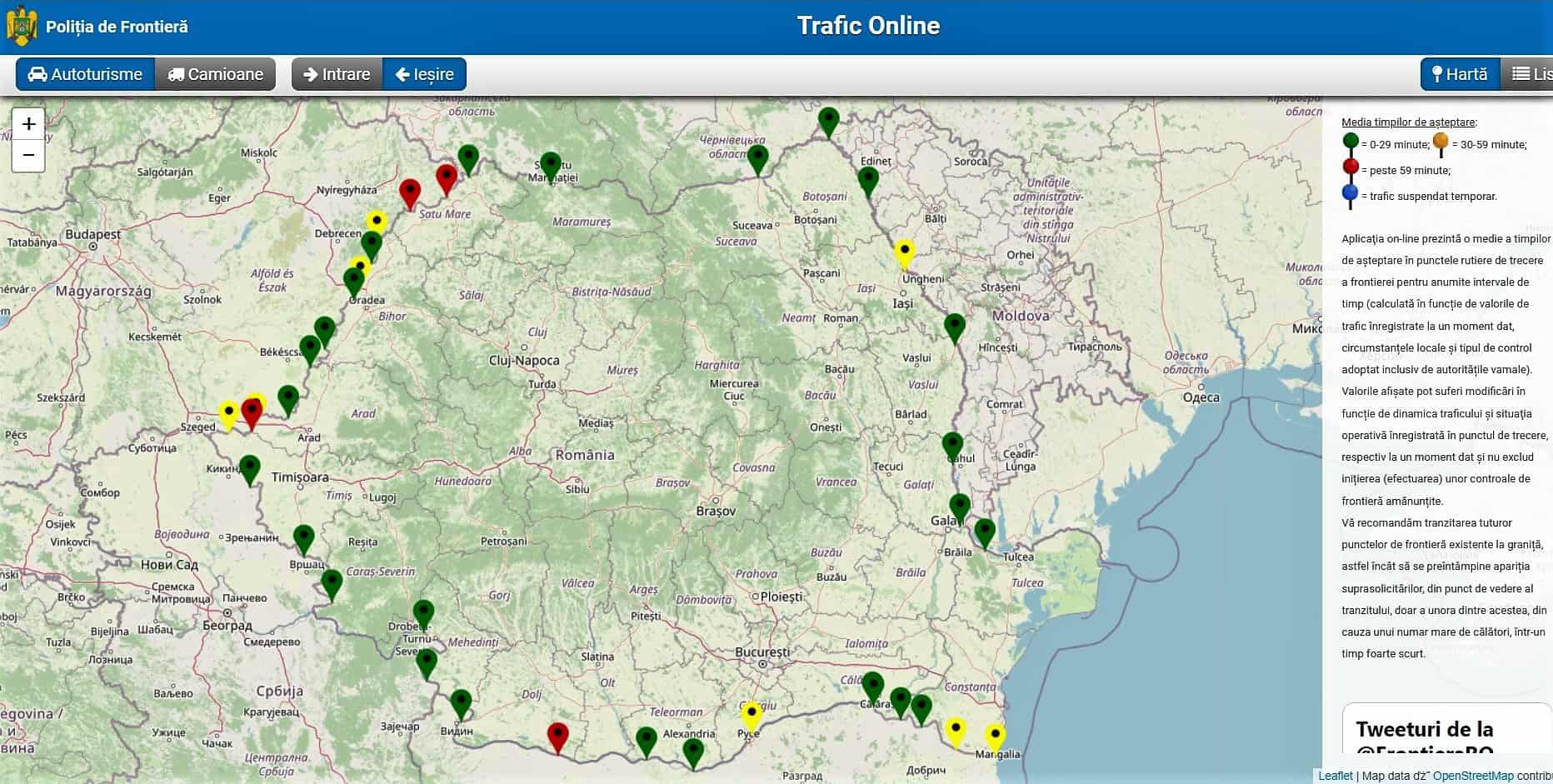Click northernmost green marker above Edineț
The image size is (1553, 784).
click(828, 122)
